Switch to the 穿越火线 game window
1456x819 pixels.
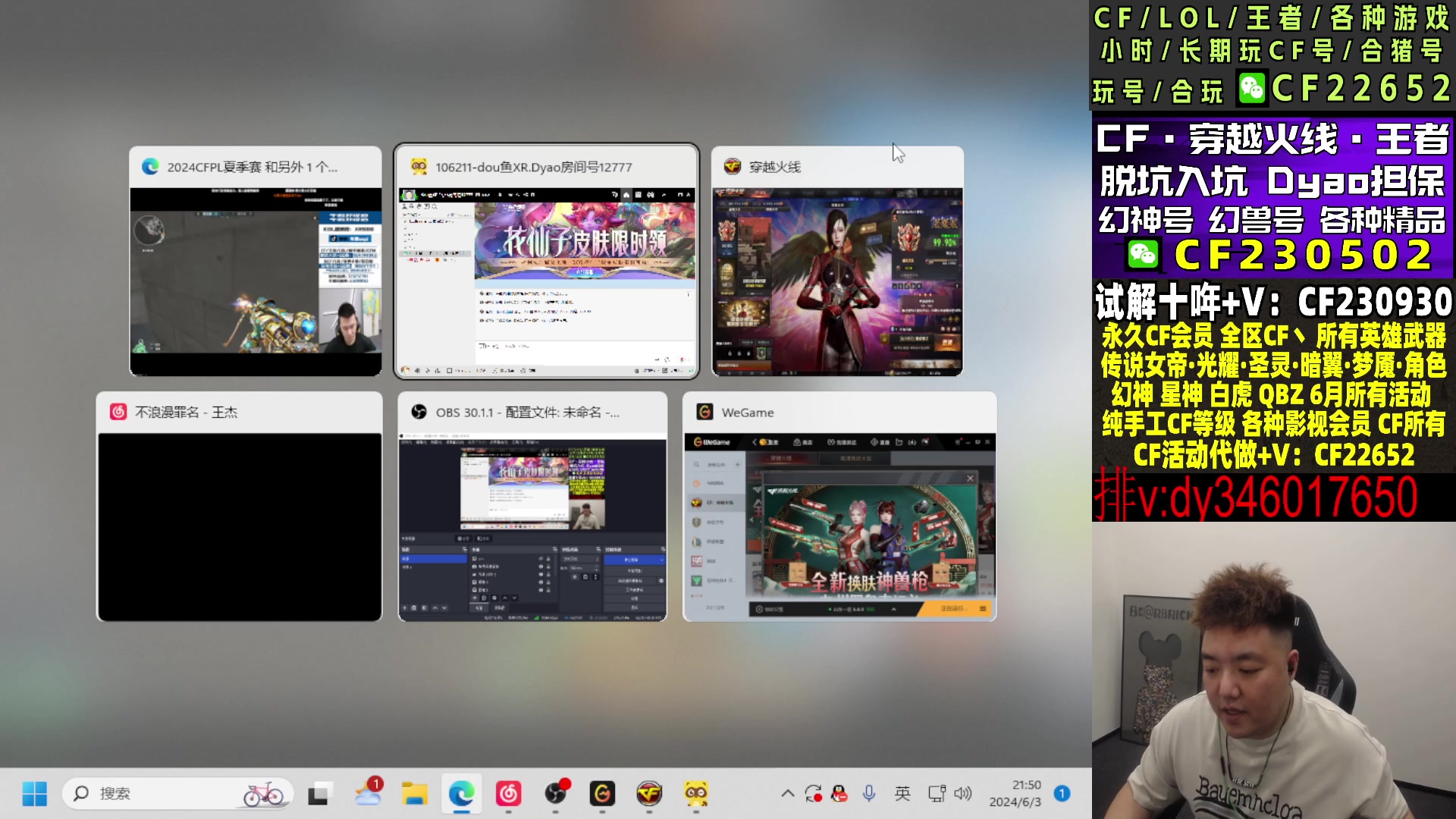tap(837, 262)
